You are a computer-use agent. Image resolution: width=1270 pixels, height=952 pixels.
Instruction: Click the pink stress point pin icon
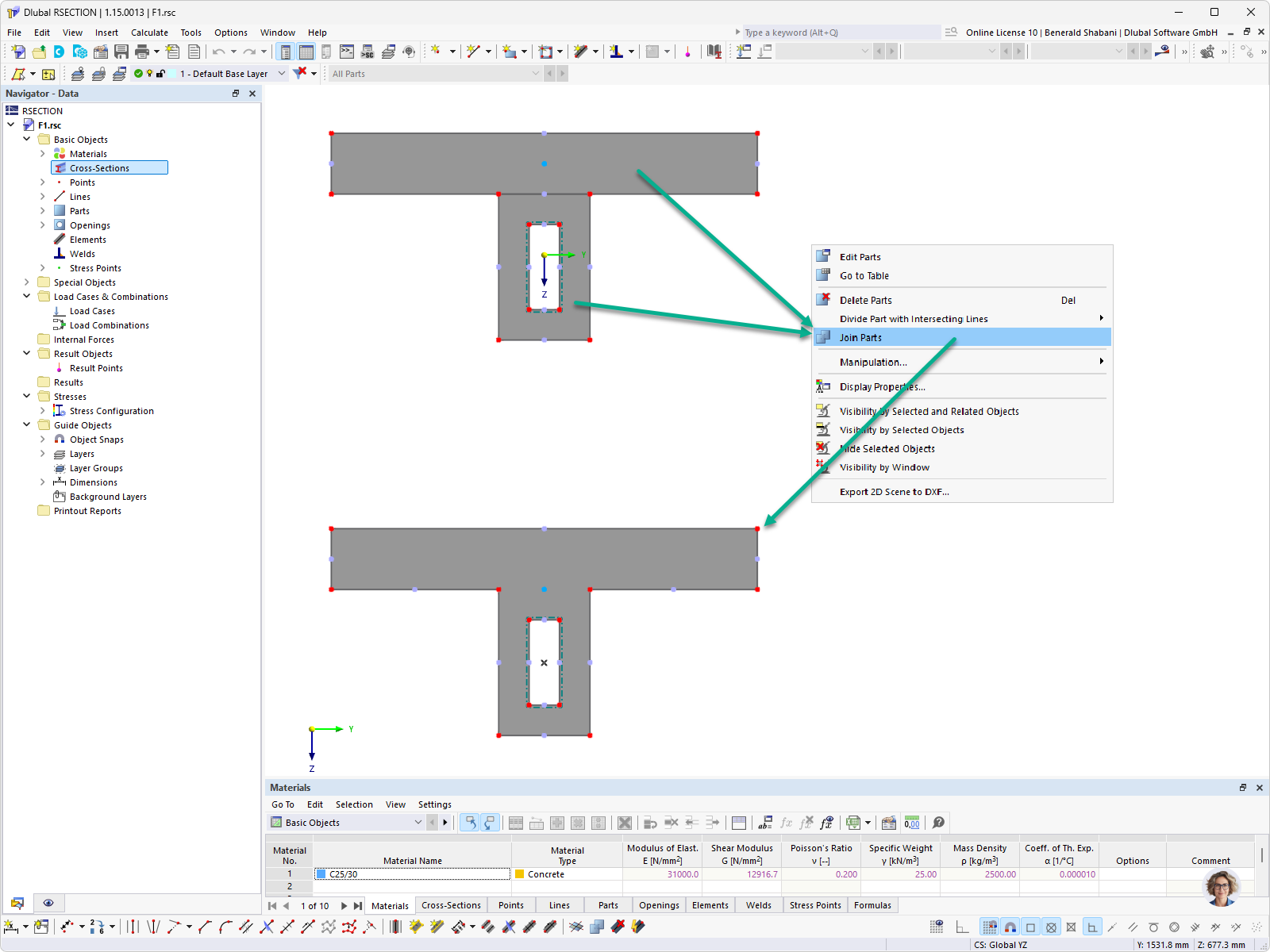pos(687,52)
